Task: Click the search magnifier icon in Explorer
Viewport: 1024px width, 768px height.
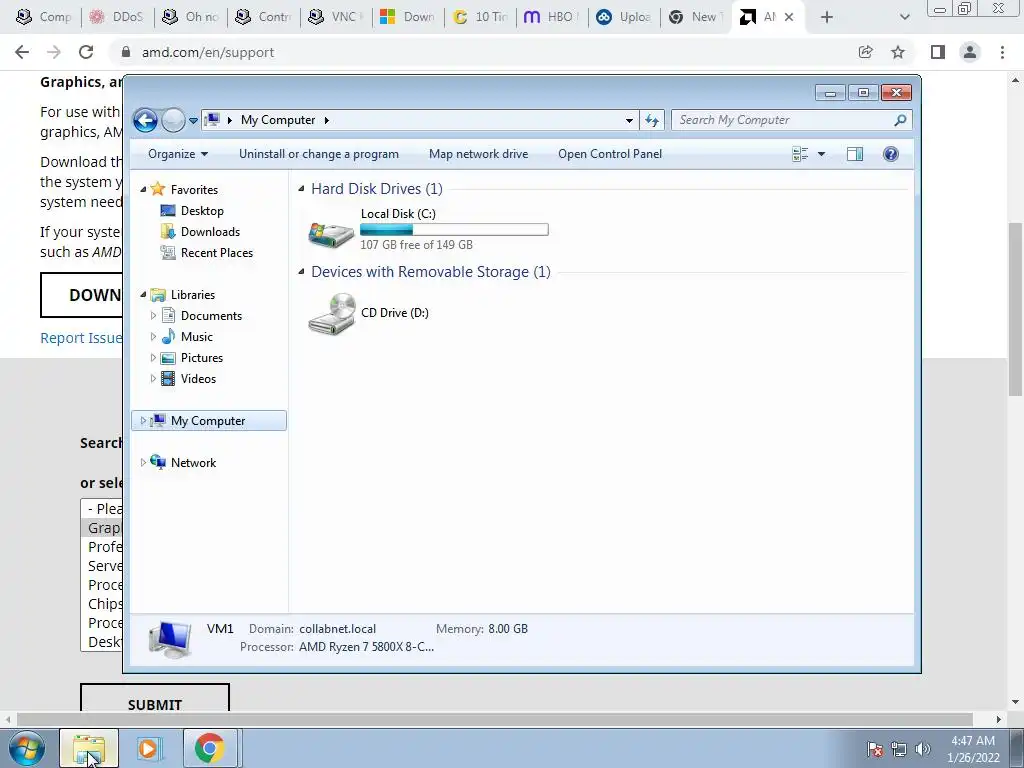Action: point(901,120)
